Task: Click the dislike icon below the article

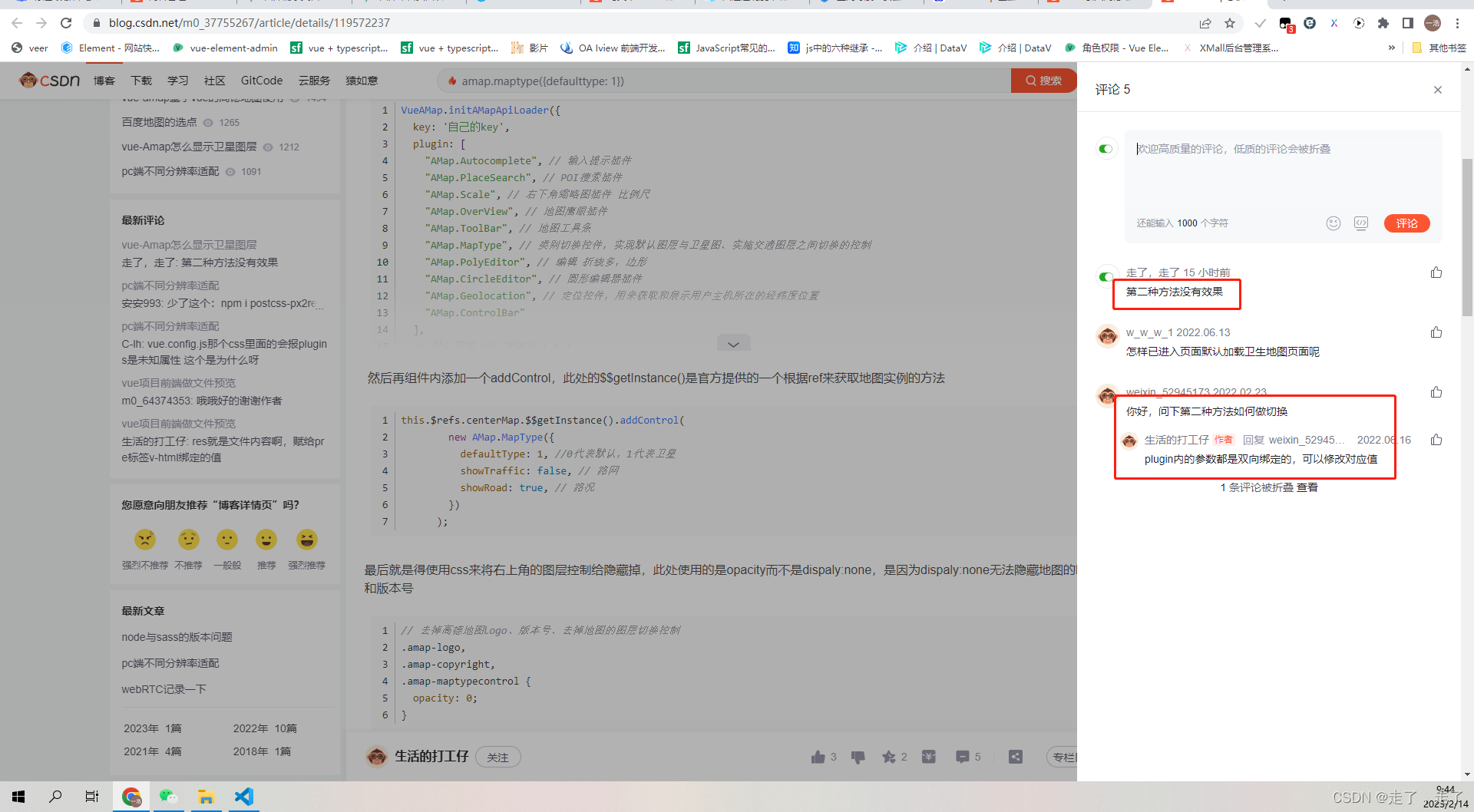Action: pyautogui.click(x=858, y=757)
